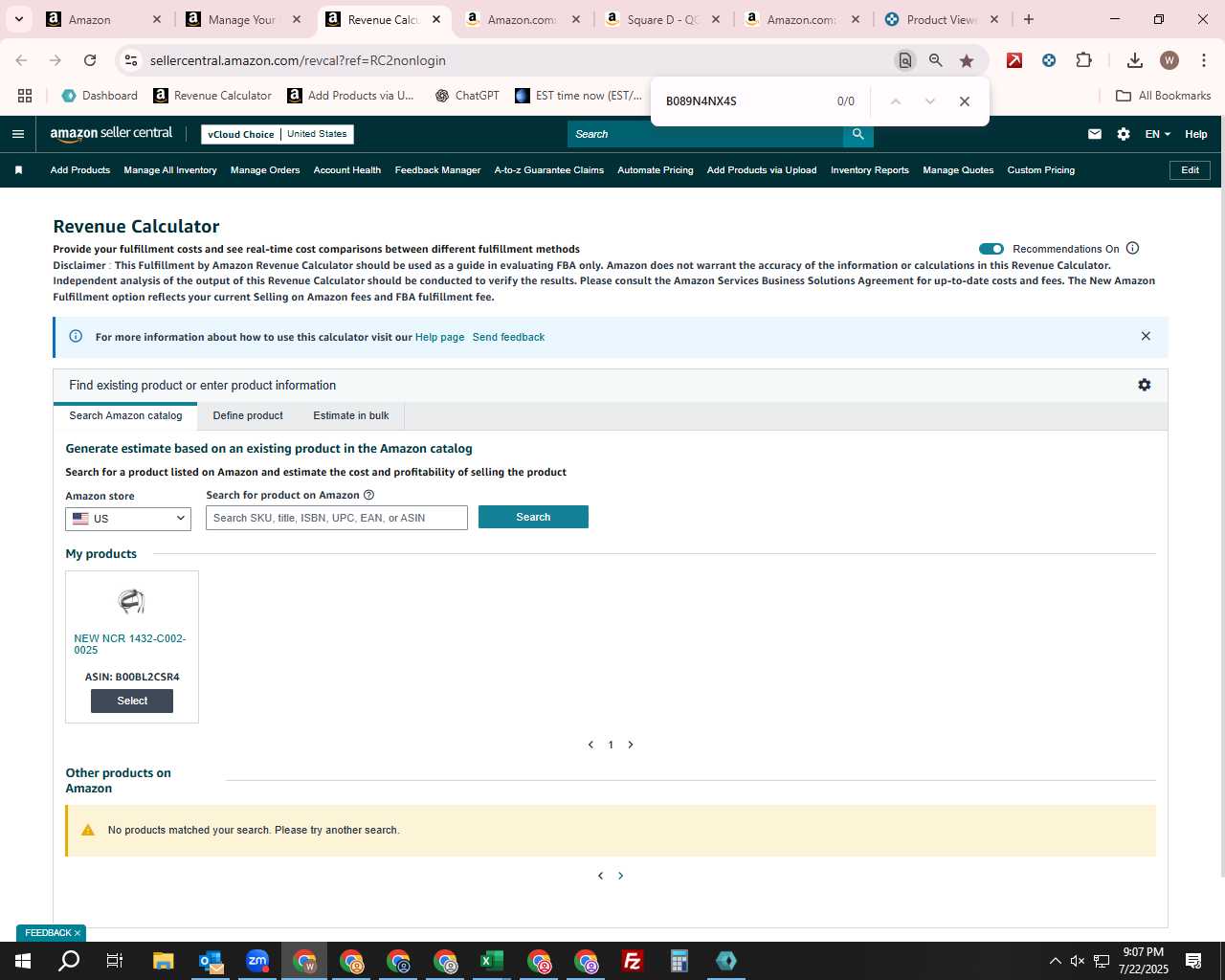Open Seller Central settings gear in header
Viewport: 1225px width, 980px height.
[1124, 134]
